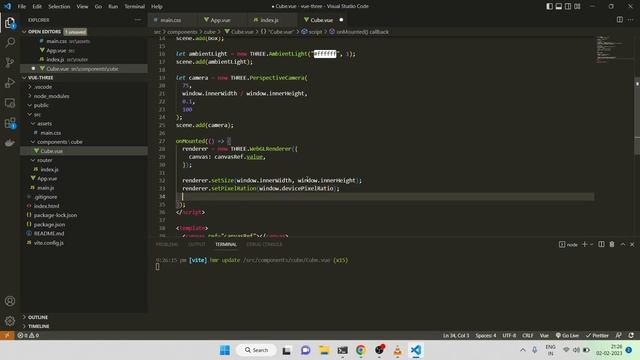Open editor more actions ellipsis

pyautogui.click(x=631, y=20)
